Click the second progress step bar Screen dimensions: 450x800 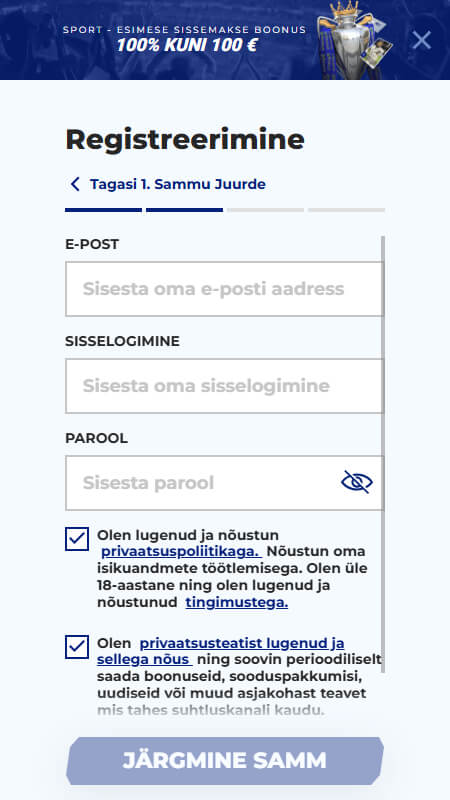pos(184,210)
